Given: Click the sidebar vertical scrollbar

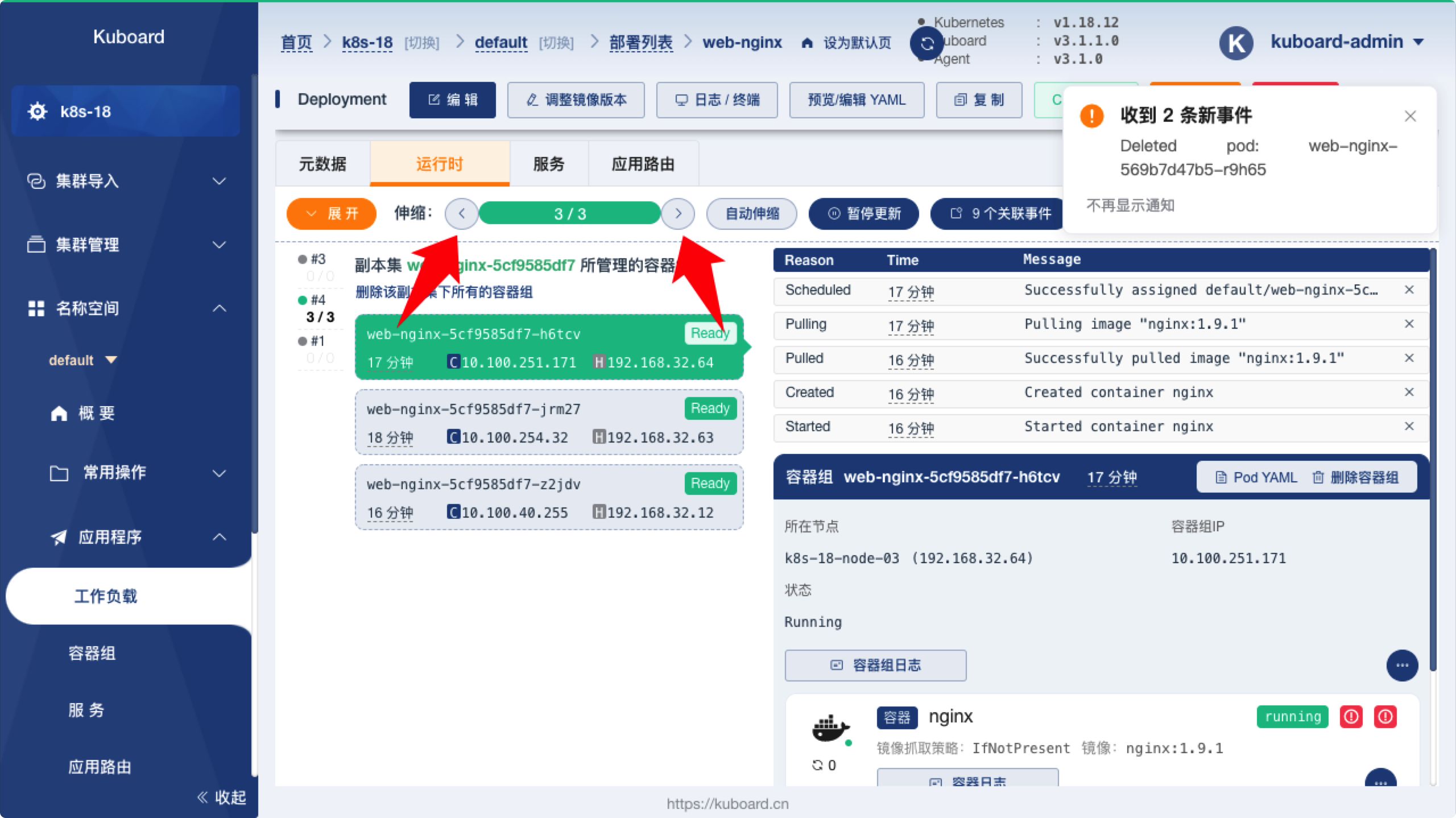Looking at the screenshot, I should pos(254,304).
